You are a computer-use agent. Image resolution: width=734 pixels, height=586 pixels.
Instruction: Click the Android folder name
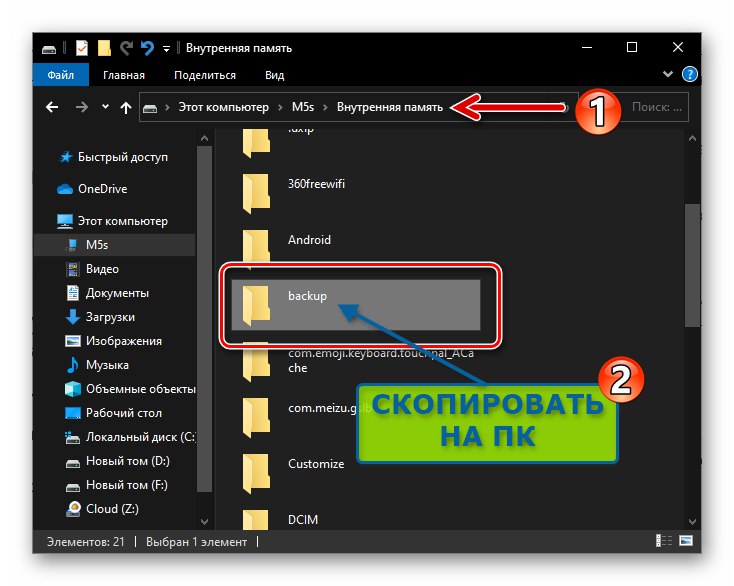(309, 240)
